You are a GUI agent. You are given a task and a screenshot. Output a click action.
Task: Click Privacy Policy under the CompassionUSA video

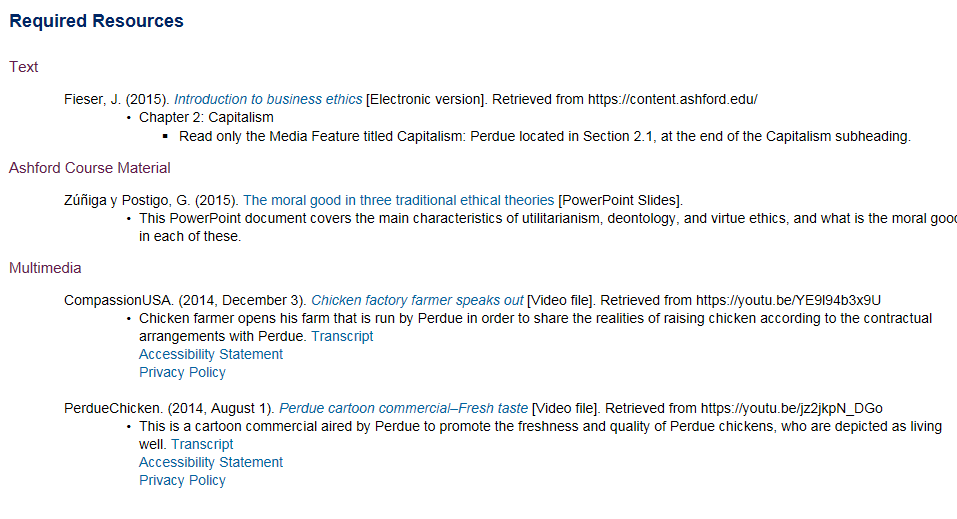pos(182,372)
